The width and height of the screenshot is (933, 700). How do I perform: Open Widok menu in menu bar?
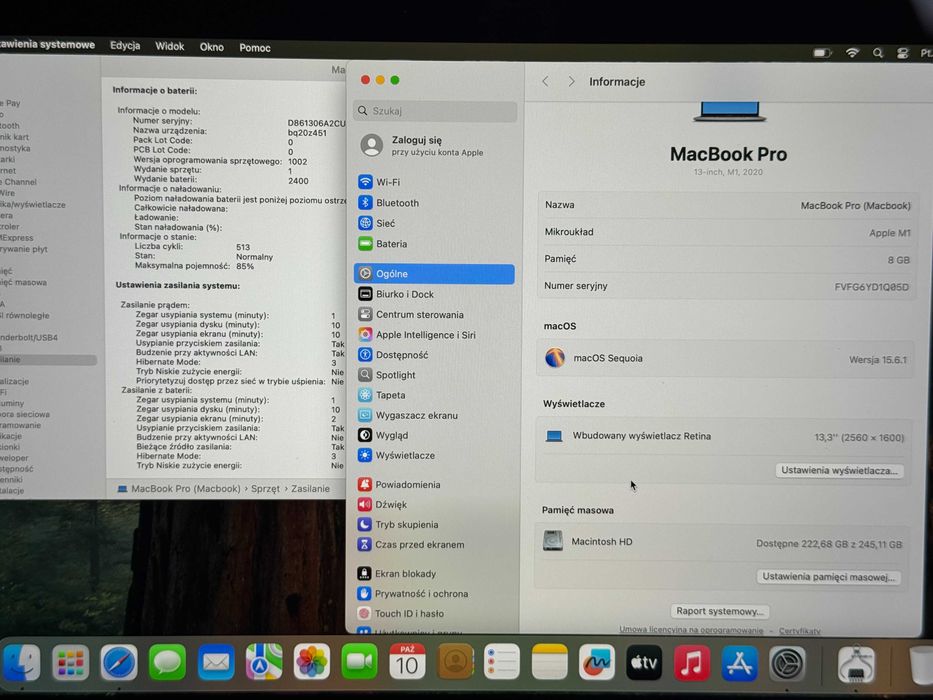pos(170,46)
